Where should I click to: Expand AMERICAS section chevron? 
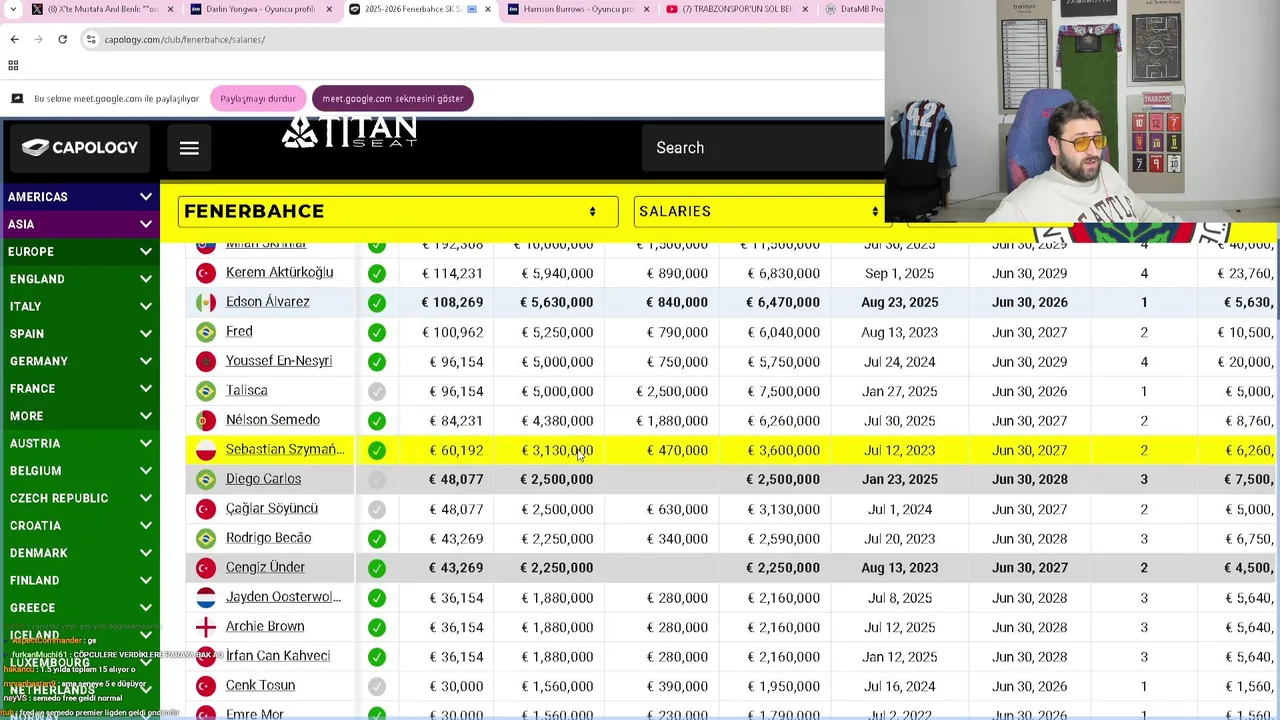click(x=146, y=197)
